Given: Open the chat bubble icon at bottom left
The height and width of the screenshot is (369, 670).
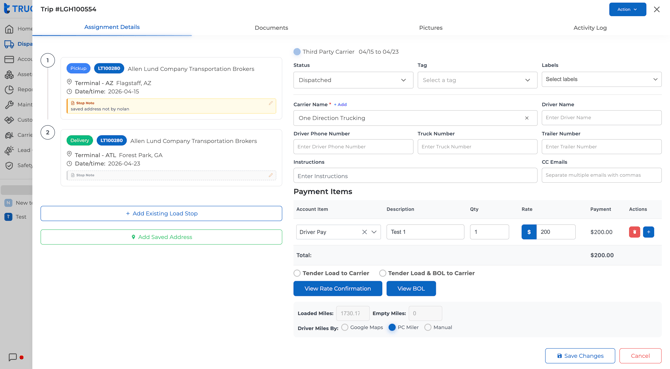Looking at the screenshot, I should [13, 357].
